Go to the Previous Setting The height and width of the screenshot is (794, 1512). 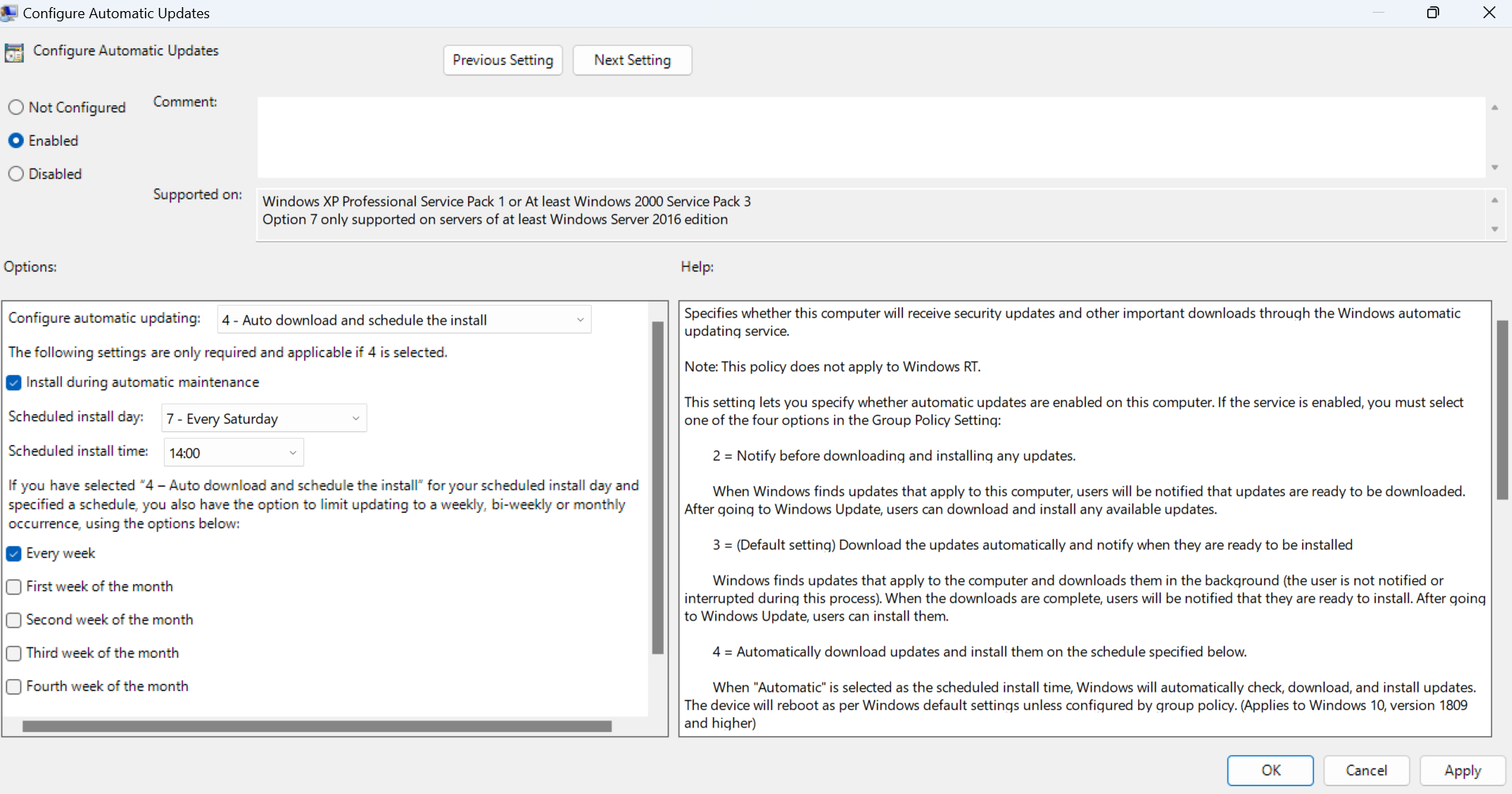pyautogui.click(x=503, y=60)
